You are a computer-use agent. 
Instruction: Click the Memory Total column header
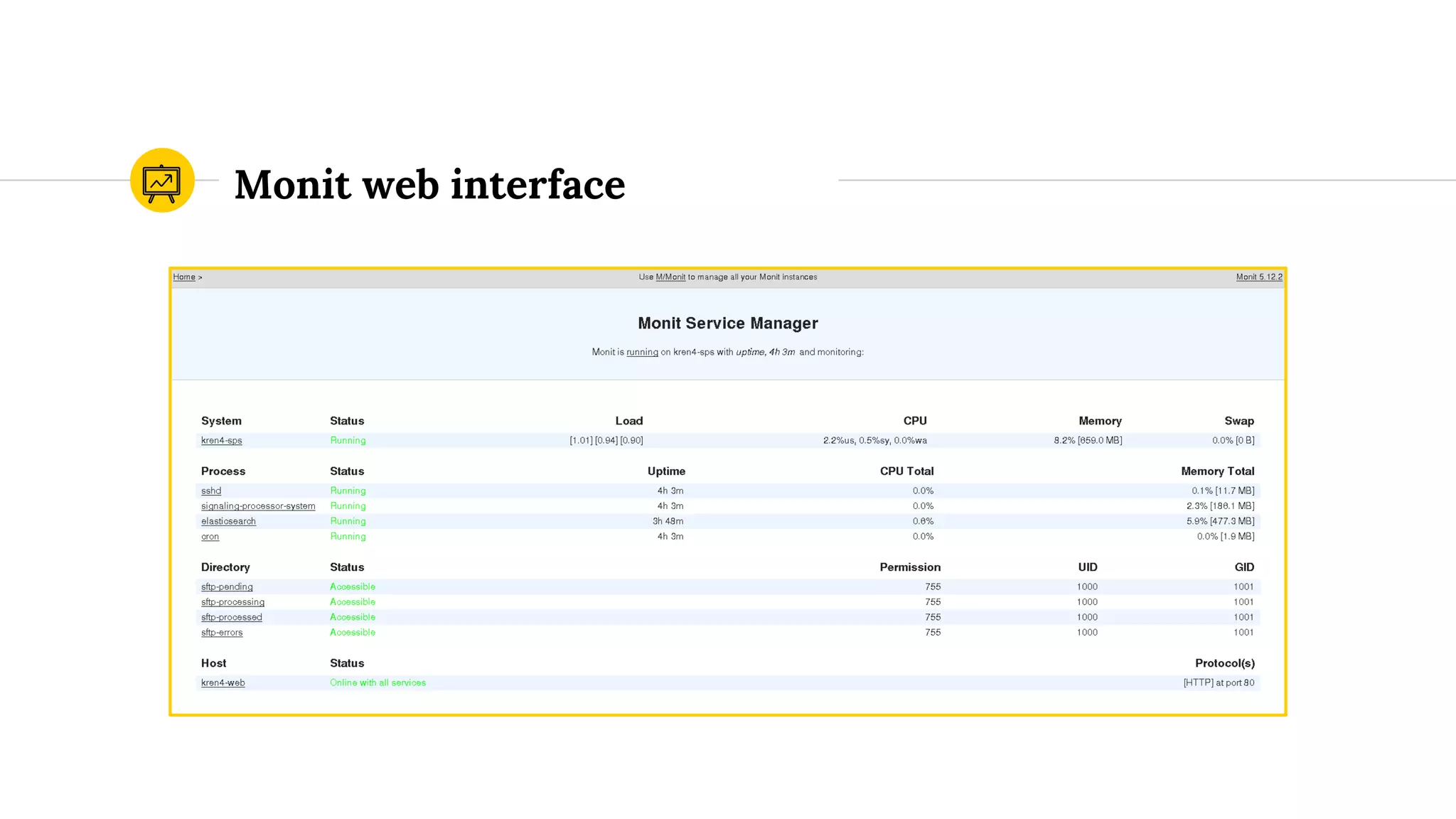1218,471
